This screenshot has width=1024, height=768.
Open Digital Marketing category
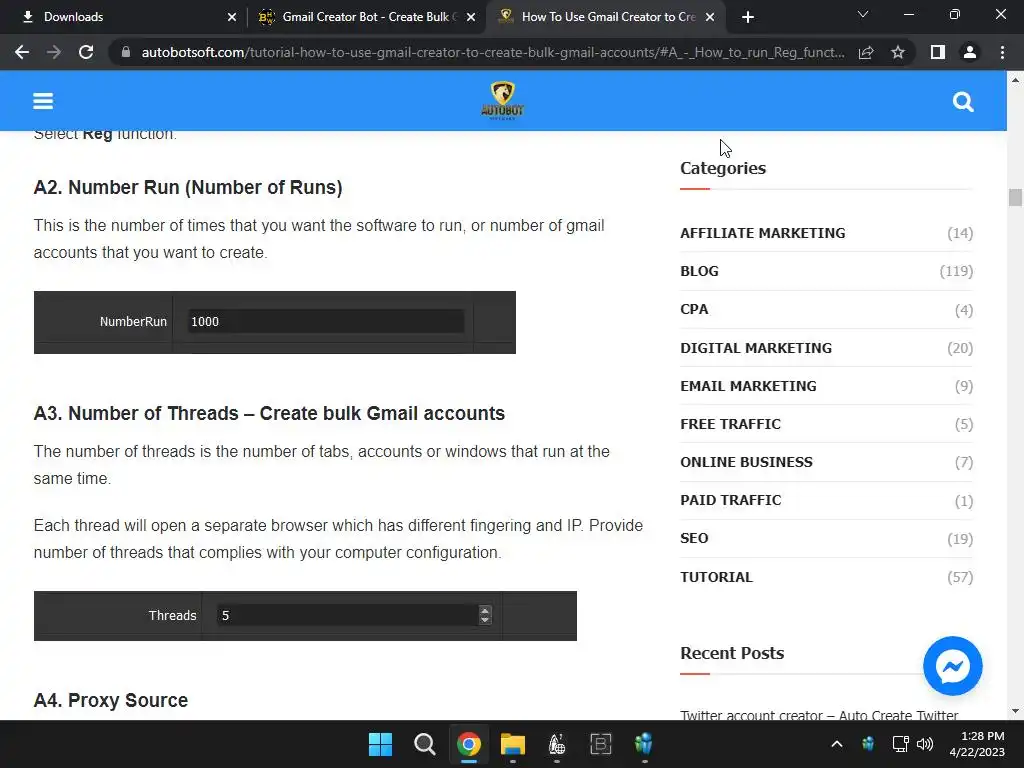(x=756, y=348)
